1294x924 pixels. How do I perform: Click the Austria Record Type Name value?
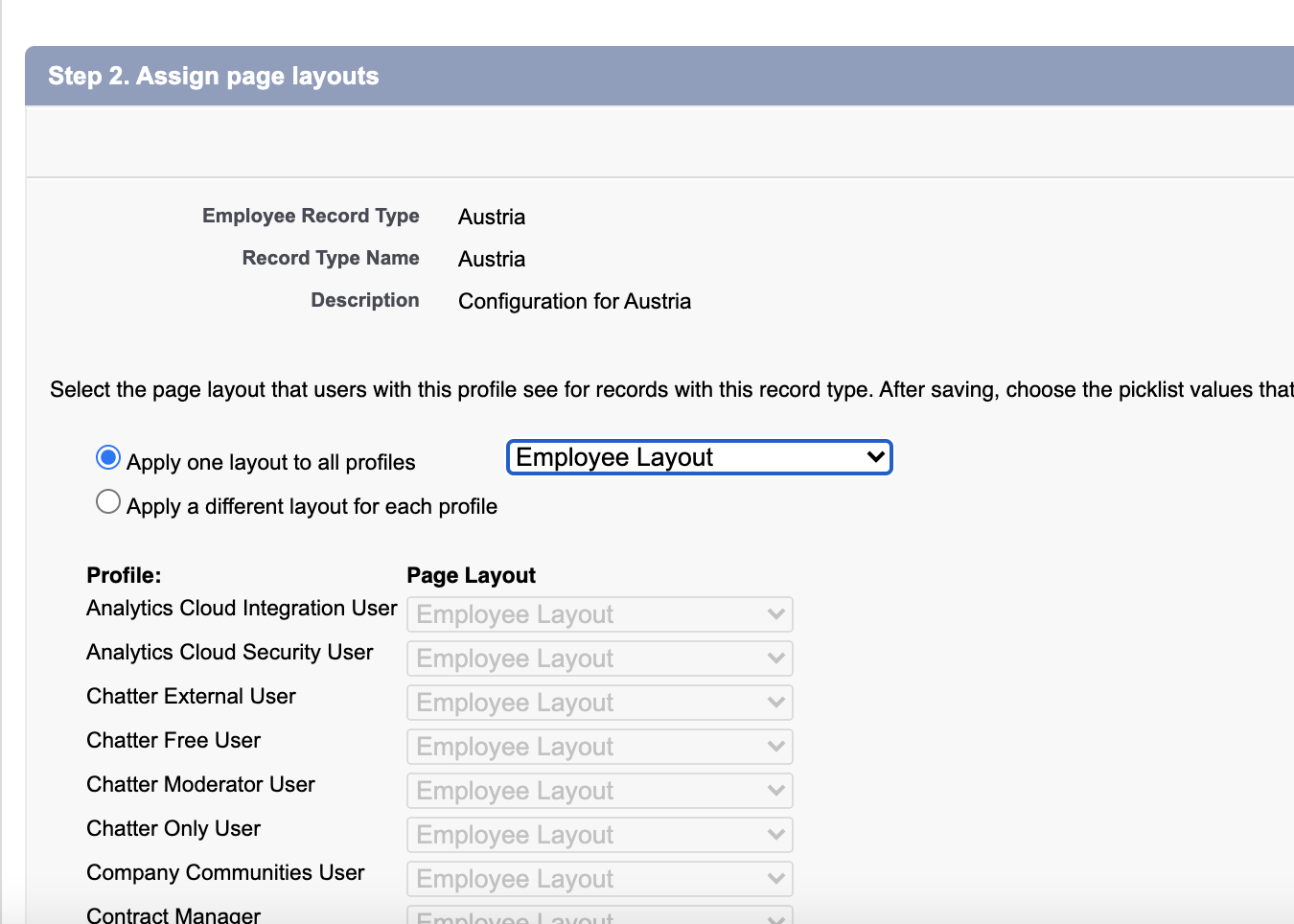coord(491,260)
